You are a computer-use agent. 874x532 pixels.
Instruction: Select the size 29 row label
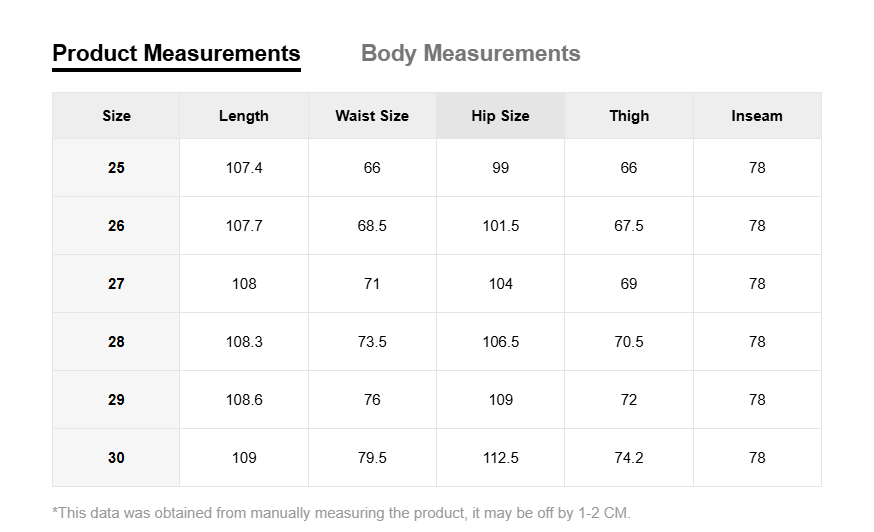(116, 400)
